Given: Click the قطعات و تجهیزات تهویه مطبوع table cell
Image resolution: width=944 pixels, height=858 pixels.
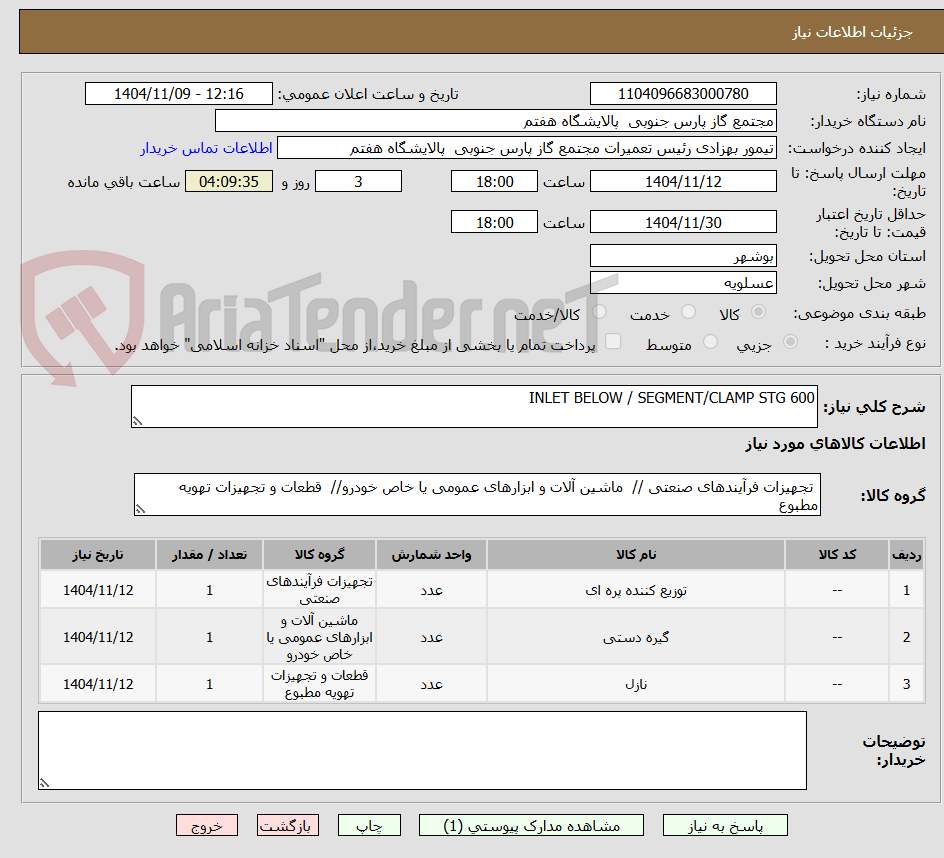Looking at the screenshot, I should click(319, 684).
